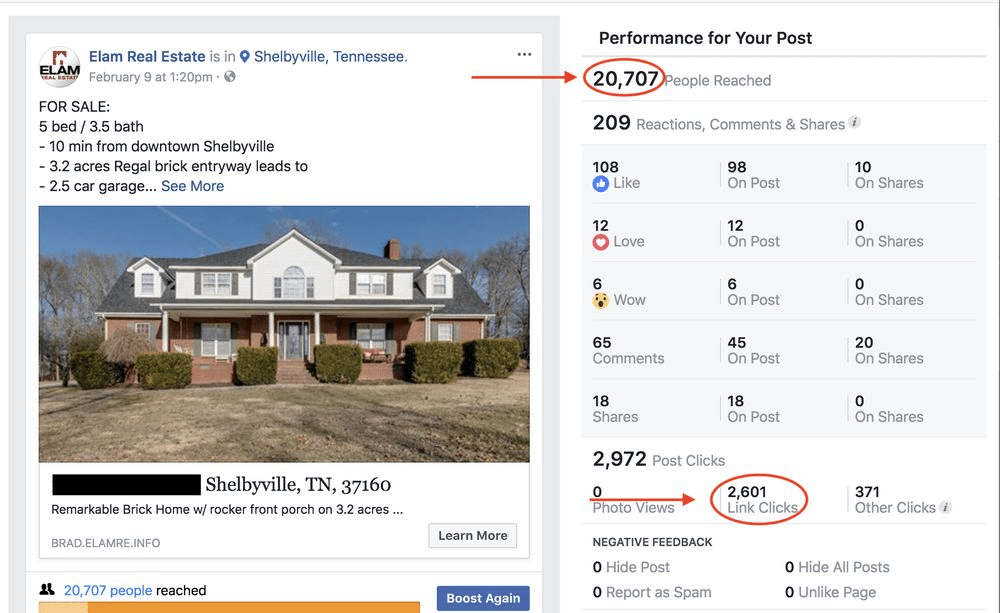Open the three-dot post options menu
The height and width of the screenshot is (613, 1000).
coord(524,54)
